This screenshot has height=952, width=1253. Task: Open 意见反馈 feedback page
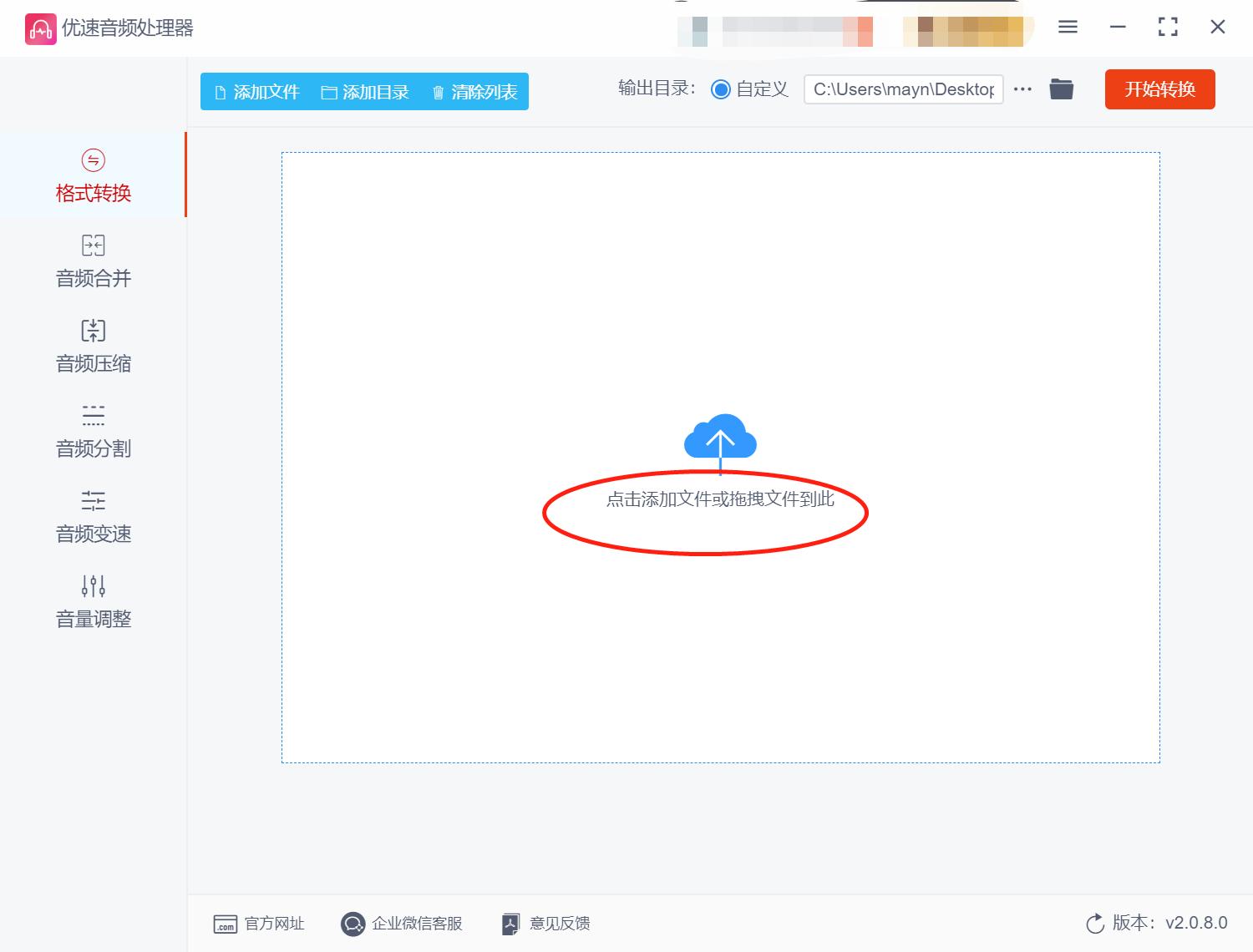pos(544,924)
